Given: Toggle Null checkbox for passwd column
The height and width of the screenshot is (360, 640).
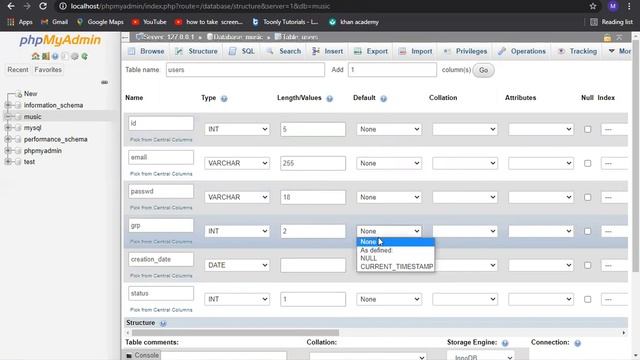Looking at the screenshot, I should 587,197.
